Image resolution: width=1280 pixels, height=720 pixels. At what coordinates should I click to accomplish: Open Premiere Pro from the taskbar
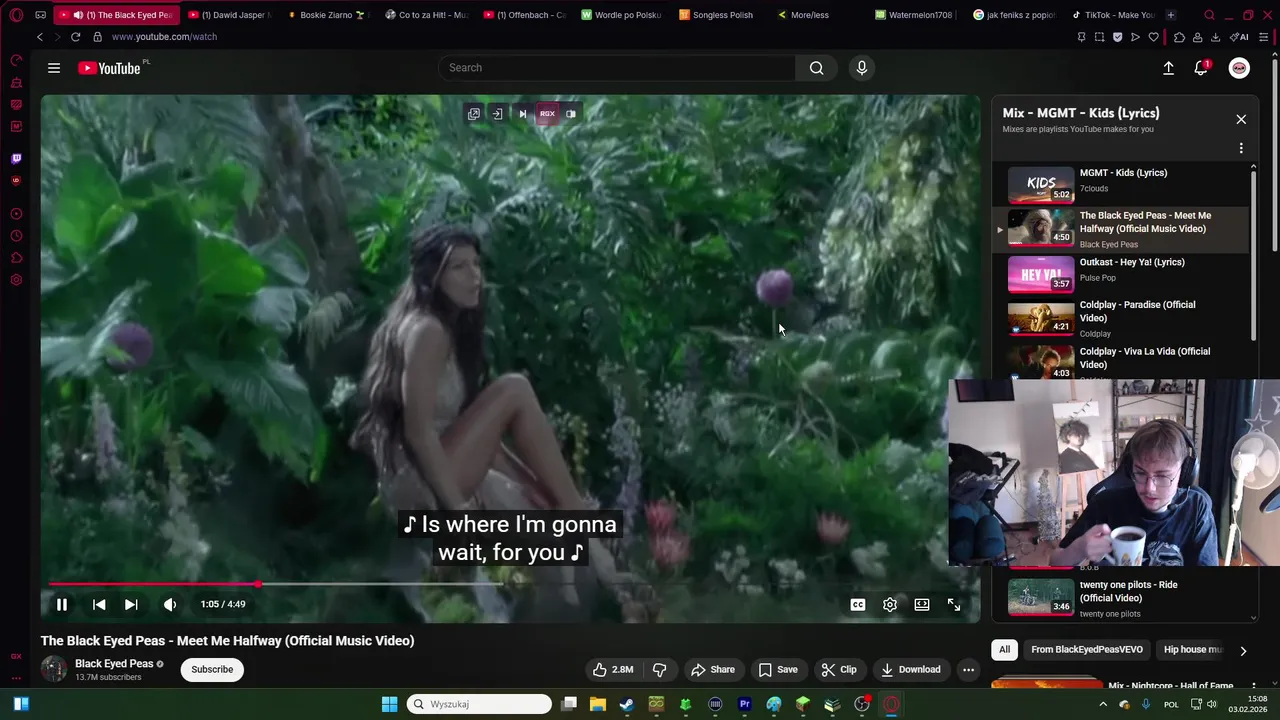pyautogui.click(x=744, y=704)
